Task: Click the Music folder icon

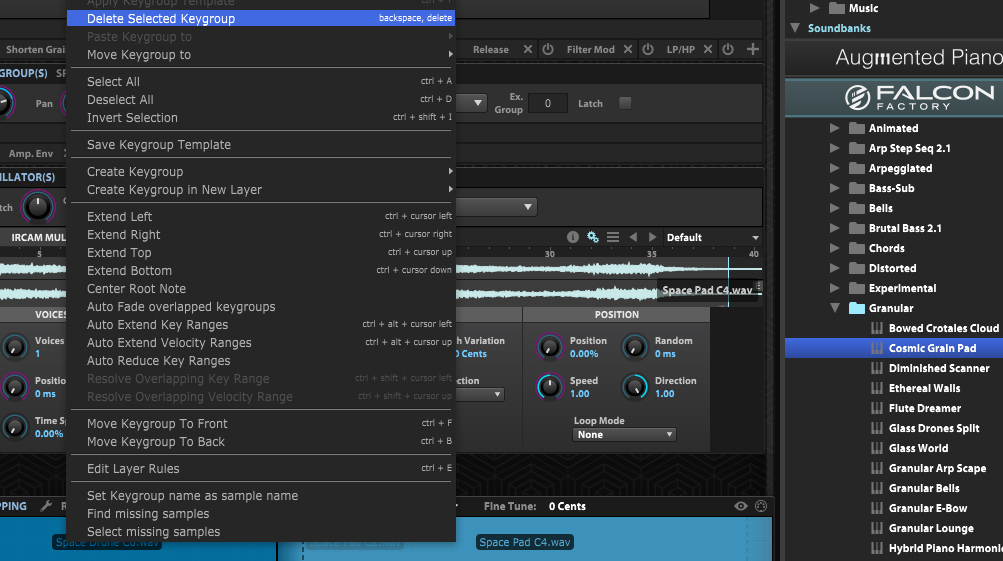Action: [837, 8]
